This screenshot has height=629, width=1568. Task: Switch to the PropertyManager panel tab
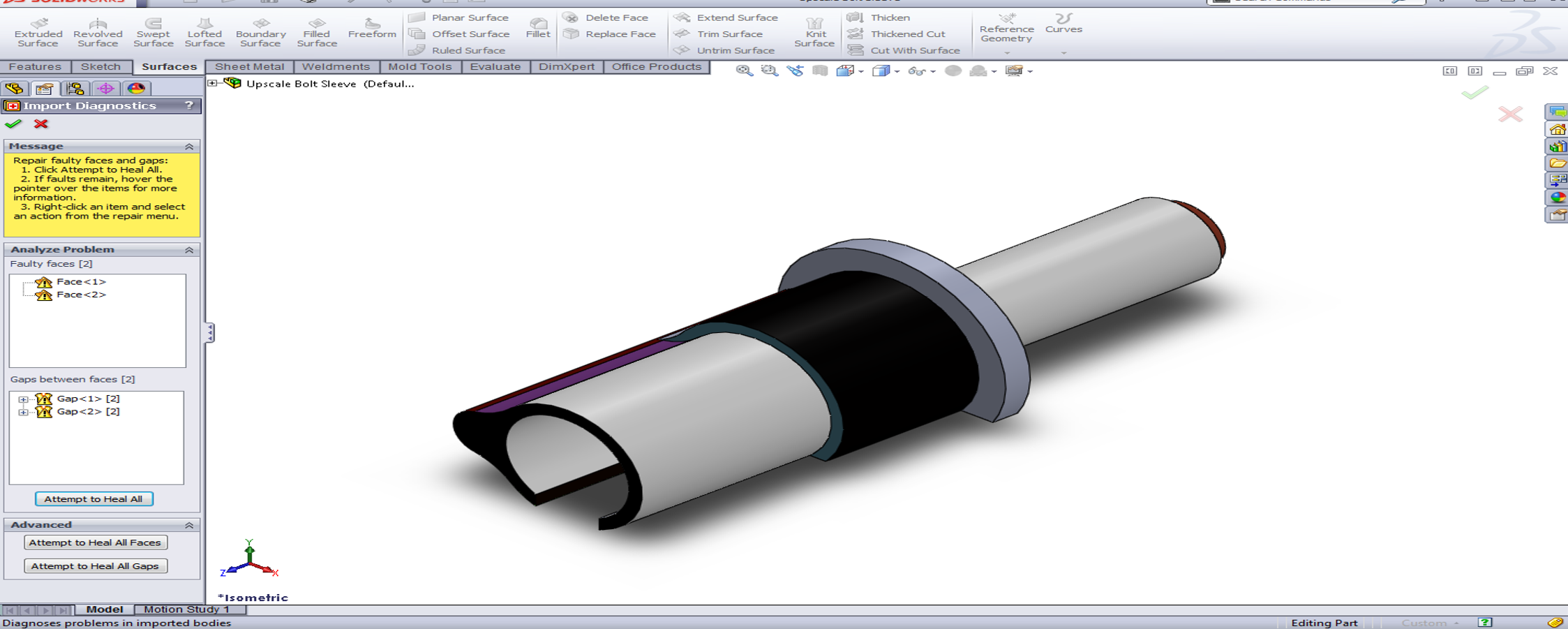pyautogui.click(x=45, y=88)
